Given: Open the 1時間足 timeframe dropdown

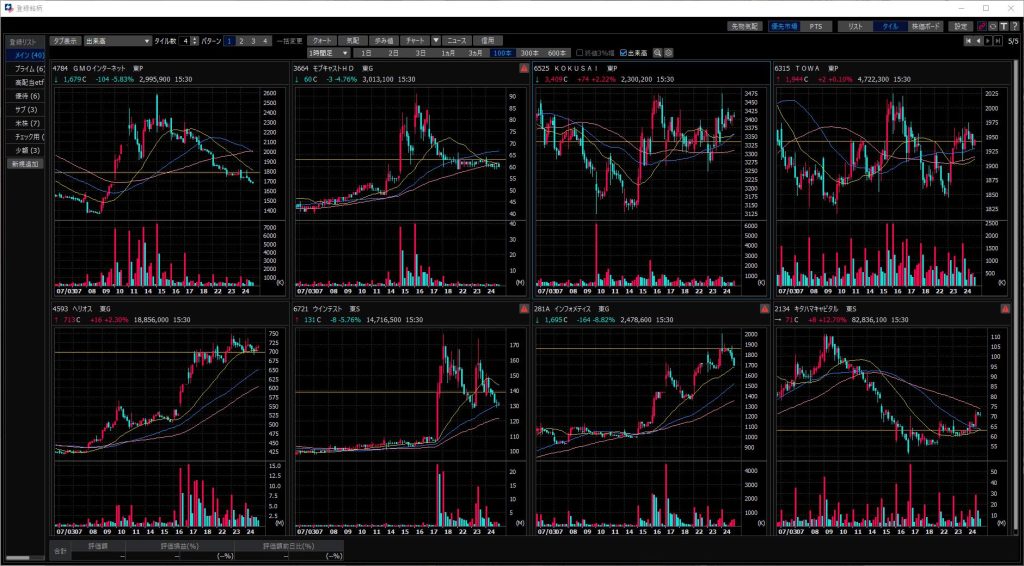Looking at the screenshot, I should 329,52.
